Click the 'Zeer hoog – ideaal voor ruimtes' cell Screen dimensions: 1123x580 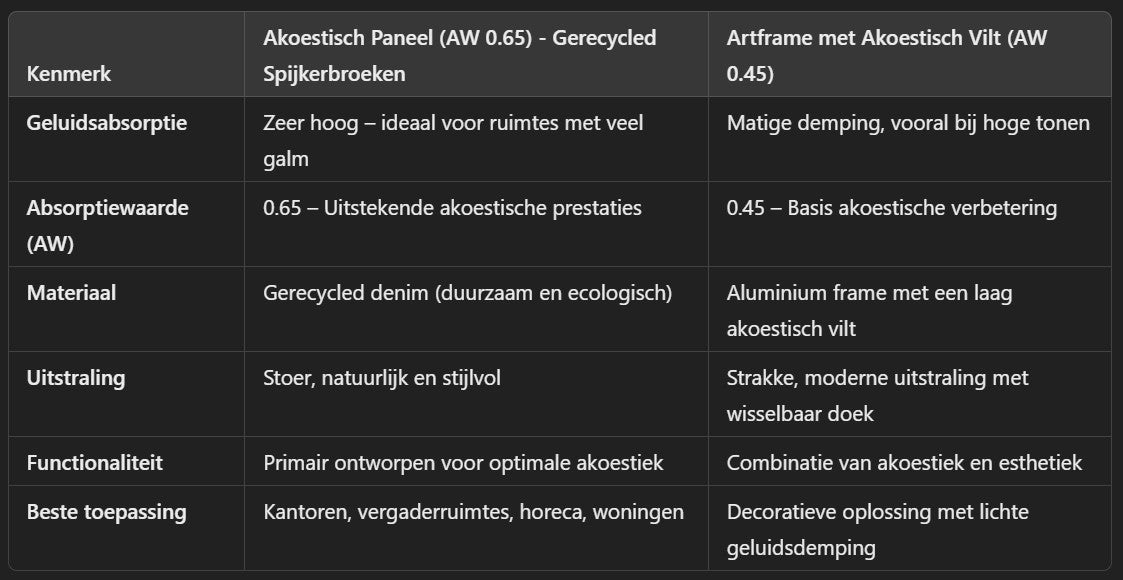point(453,138)
